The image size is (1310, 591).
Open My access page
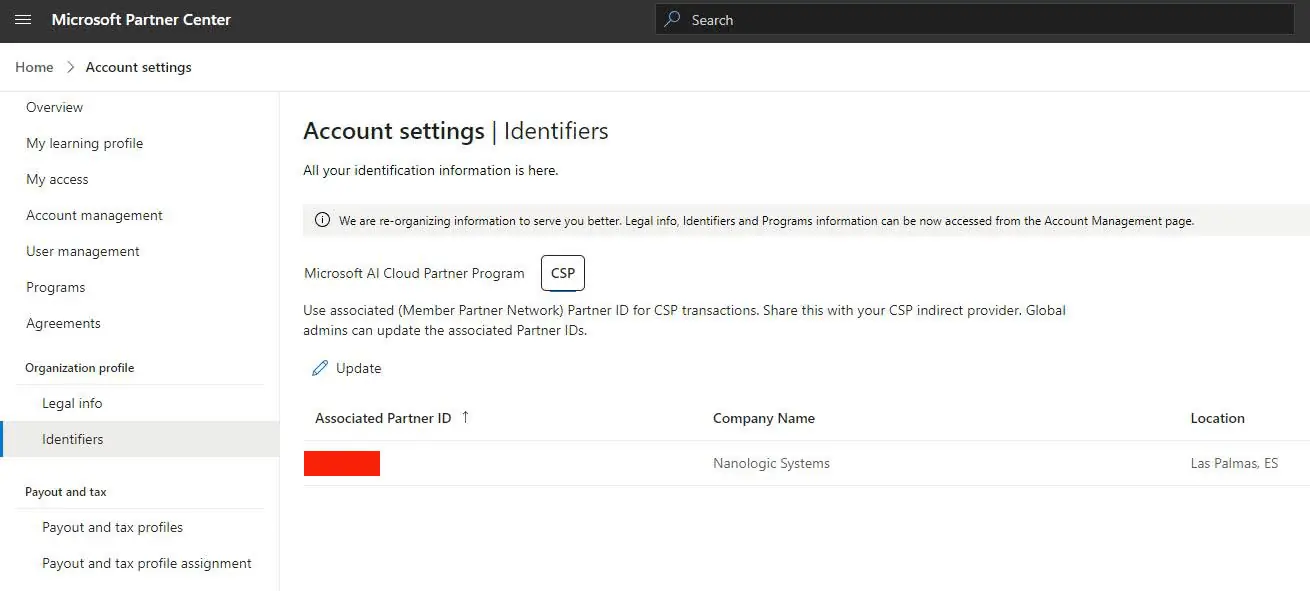click(57, 179)
